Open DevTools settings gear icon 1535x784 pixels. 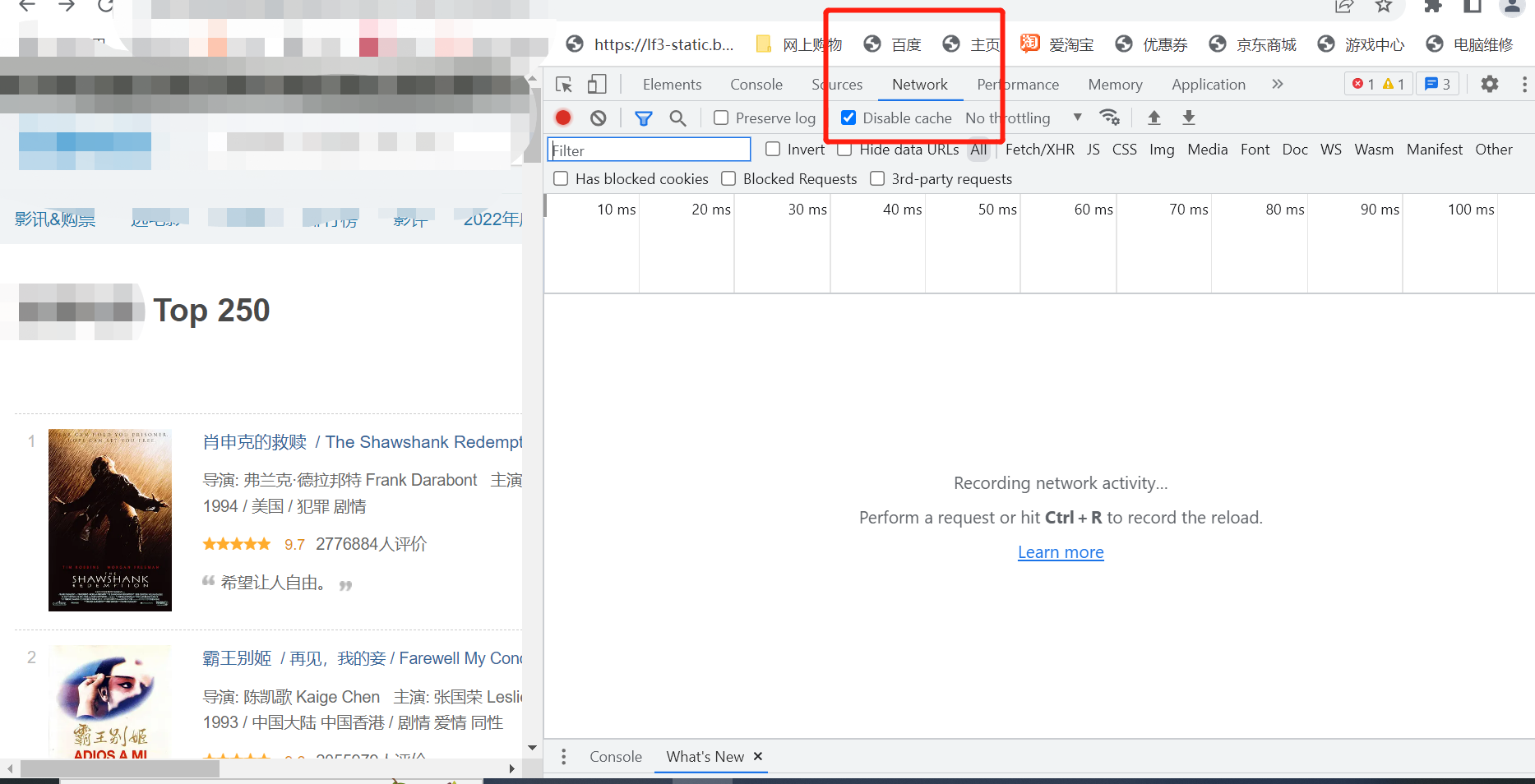pos(1490,84)
